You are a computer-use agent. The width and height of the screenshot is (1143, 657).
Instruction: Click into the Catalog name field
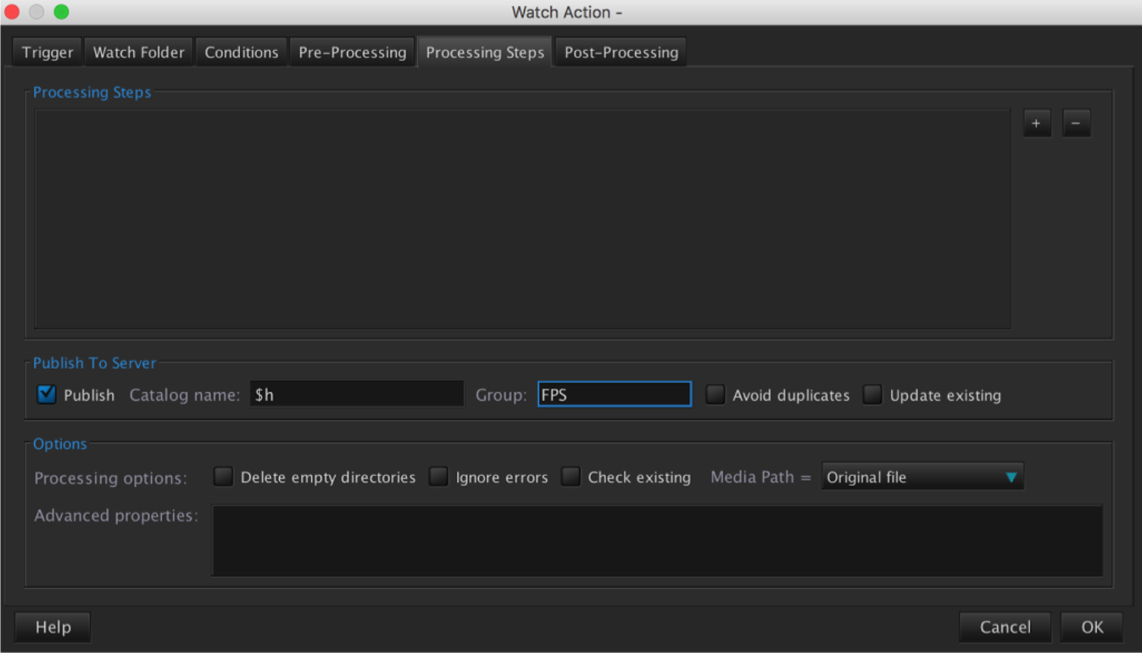pos(356,395)
